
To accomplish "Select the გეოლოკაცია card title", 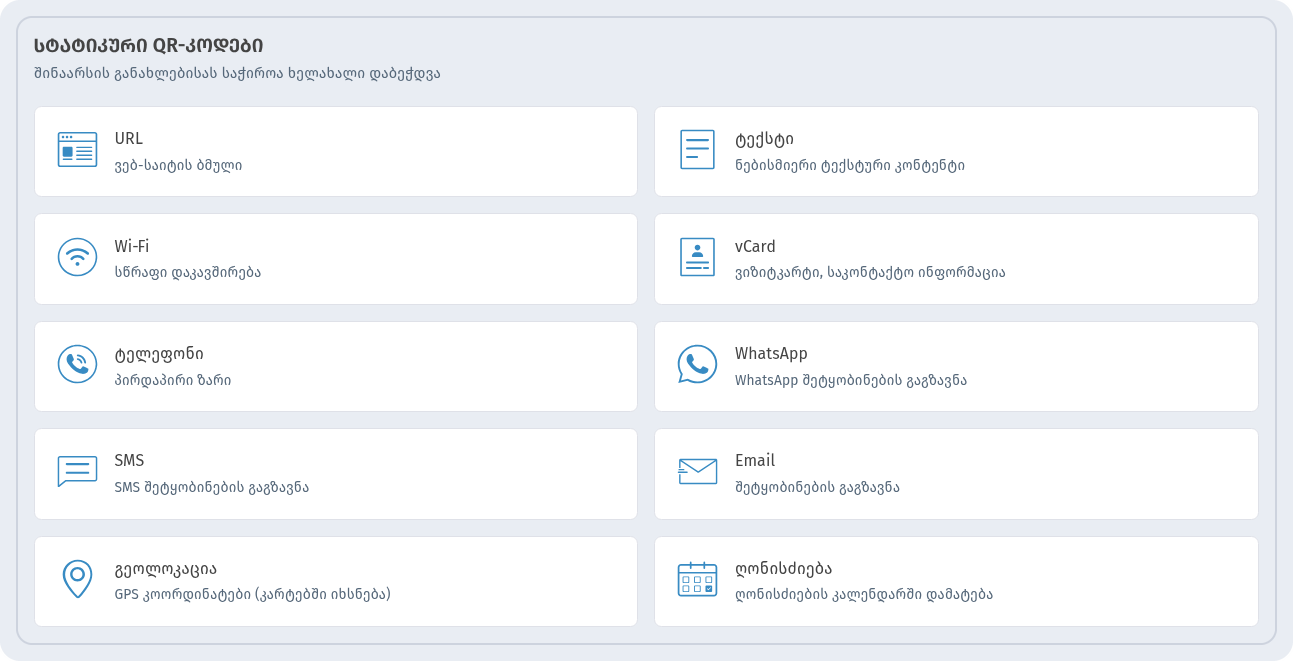I will pyautogui.click(x=165, y=569).
